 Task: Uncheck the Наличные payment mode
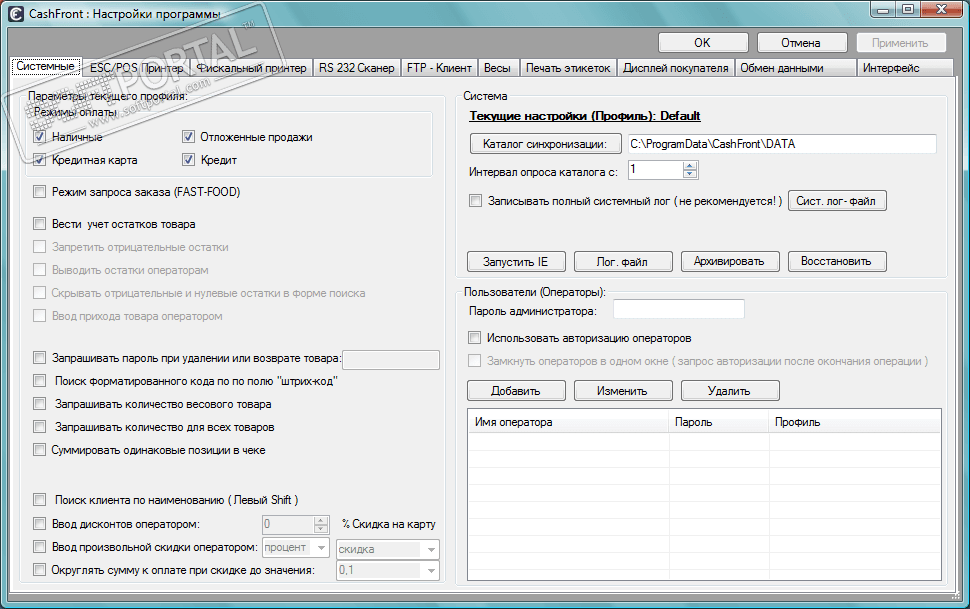pos(40,137)
